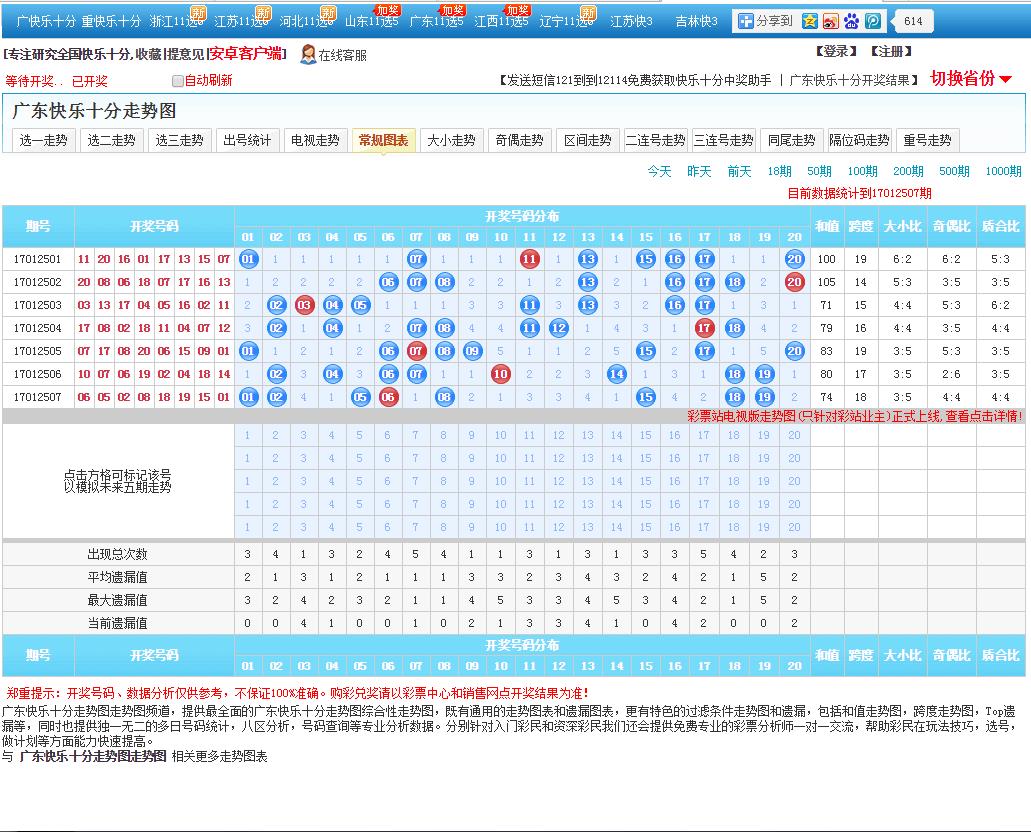This screenshot has height=832, width=1031.
Task: Click period number 17012507
Action: pos(37,397)
